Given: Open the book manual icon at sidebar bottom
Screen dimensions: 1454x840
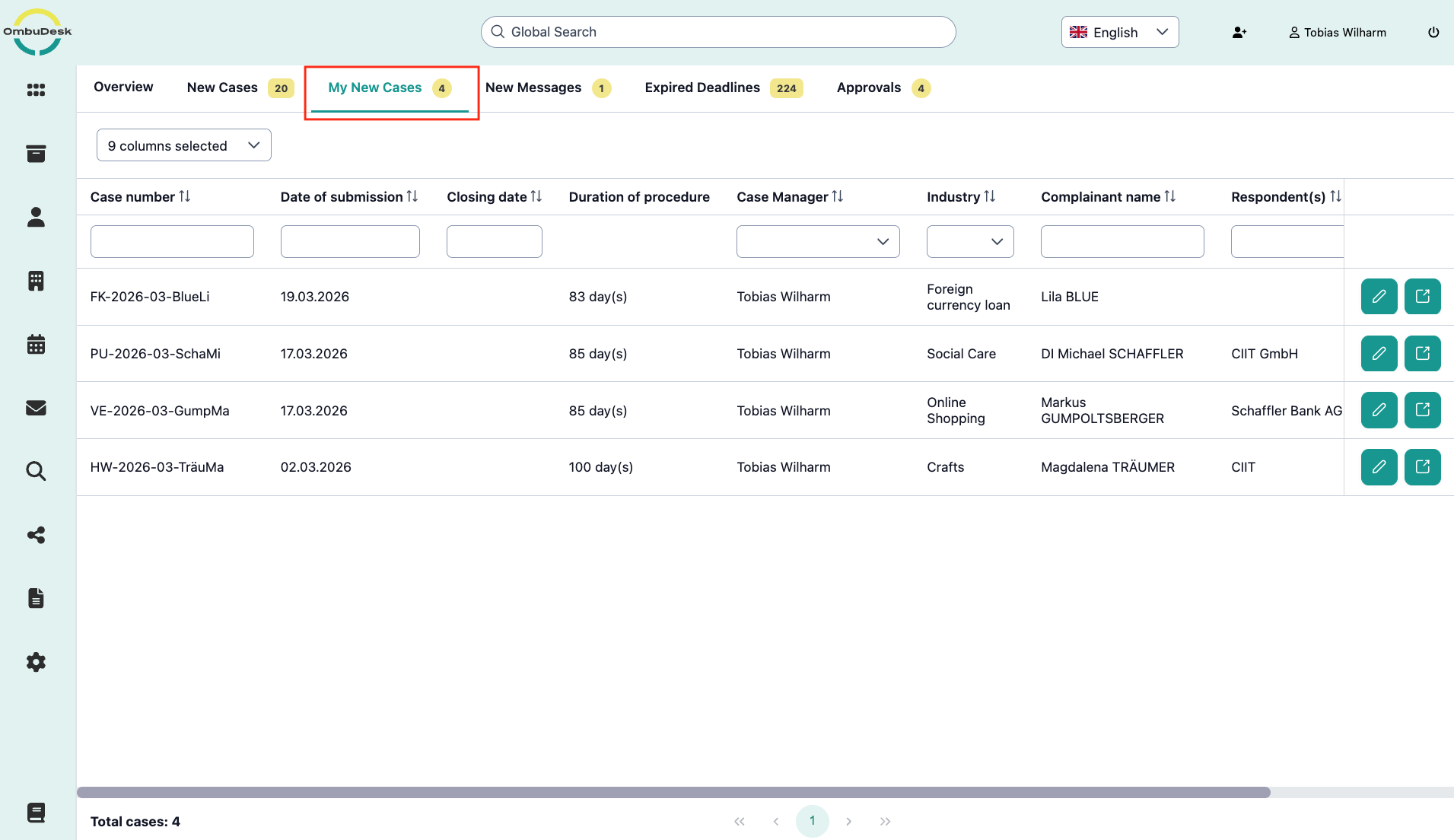Looking at the screenshot, I should coord(36,813).
